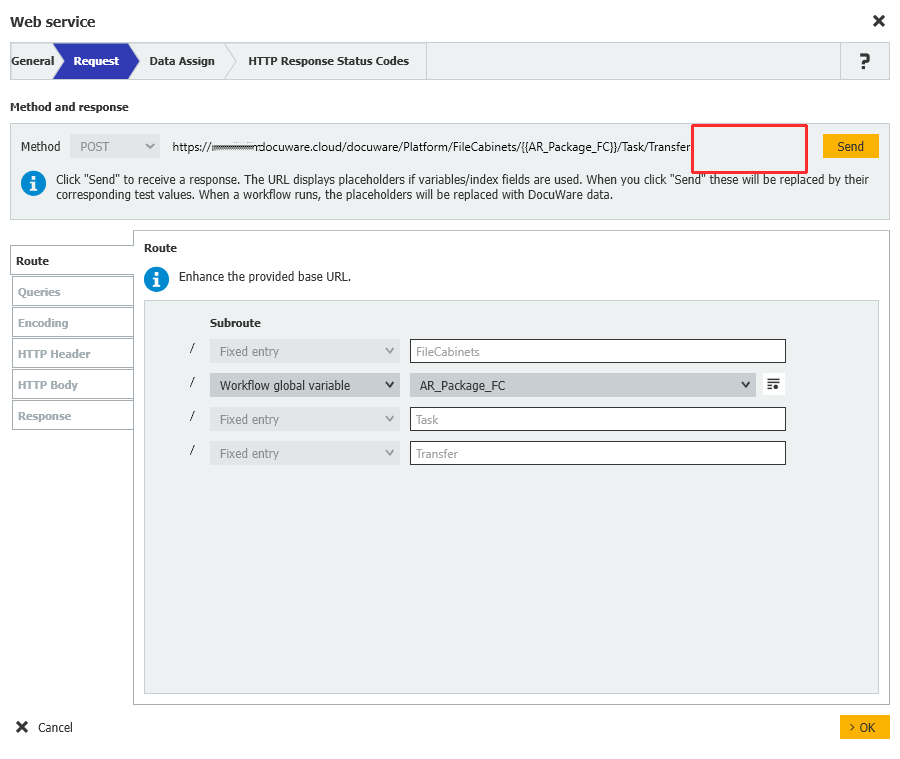Image resolution: width=900 pixels, height=759 pixels.
Task: Click the variable list icon beside AR_Package_FC
Action: (773, 385)
